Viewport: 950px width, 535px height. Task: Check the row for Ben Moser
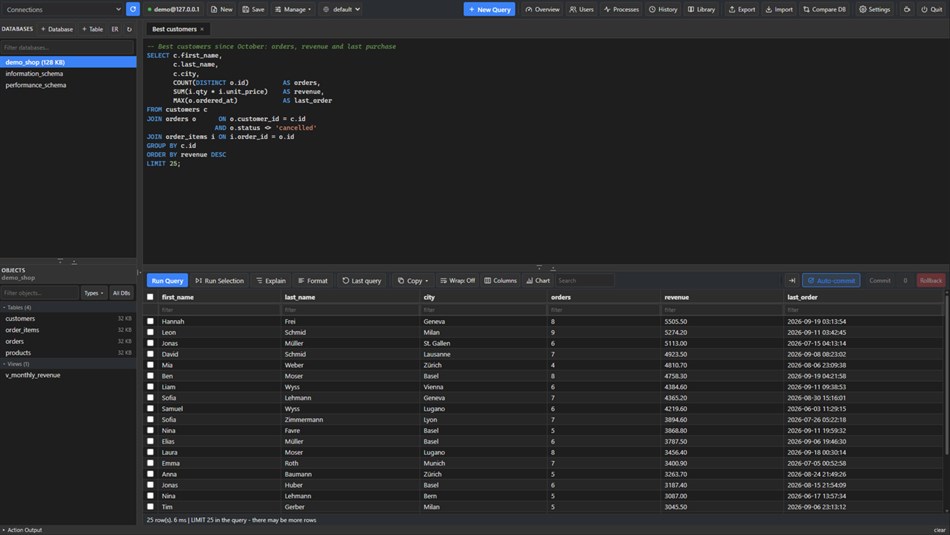click(x=150, y=376)
